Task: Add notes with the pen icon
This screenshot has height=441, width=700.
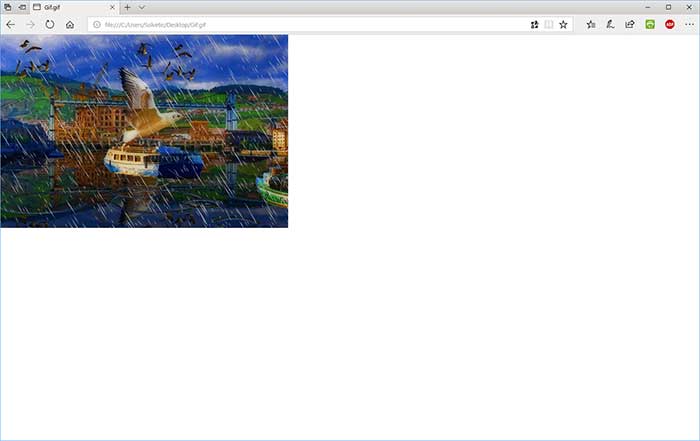Action: (610, 25)
